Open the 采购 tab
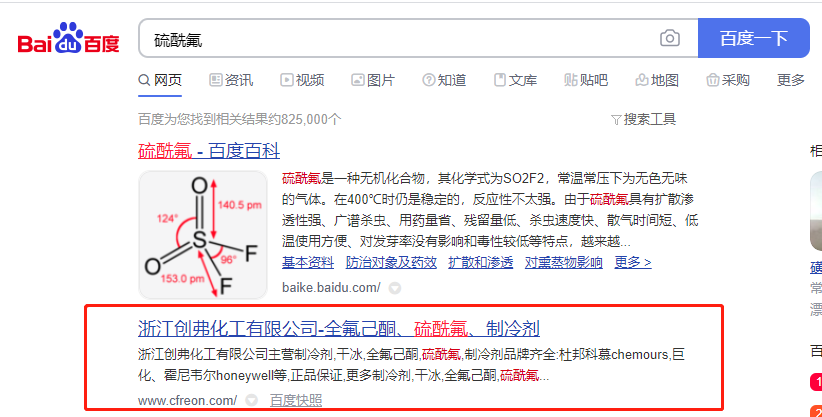 (x=728, y=80)
